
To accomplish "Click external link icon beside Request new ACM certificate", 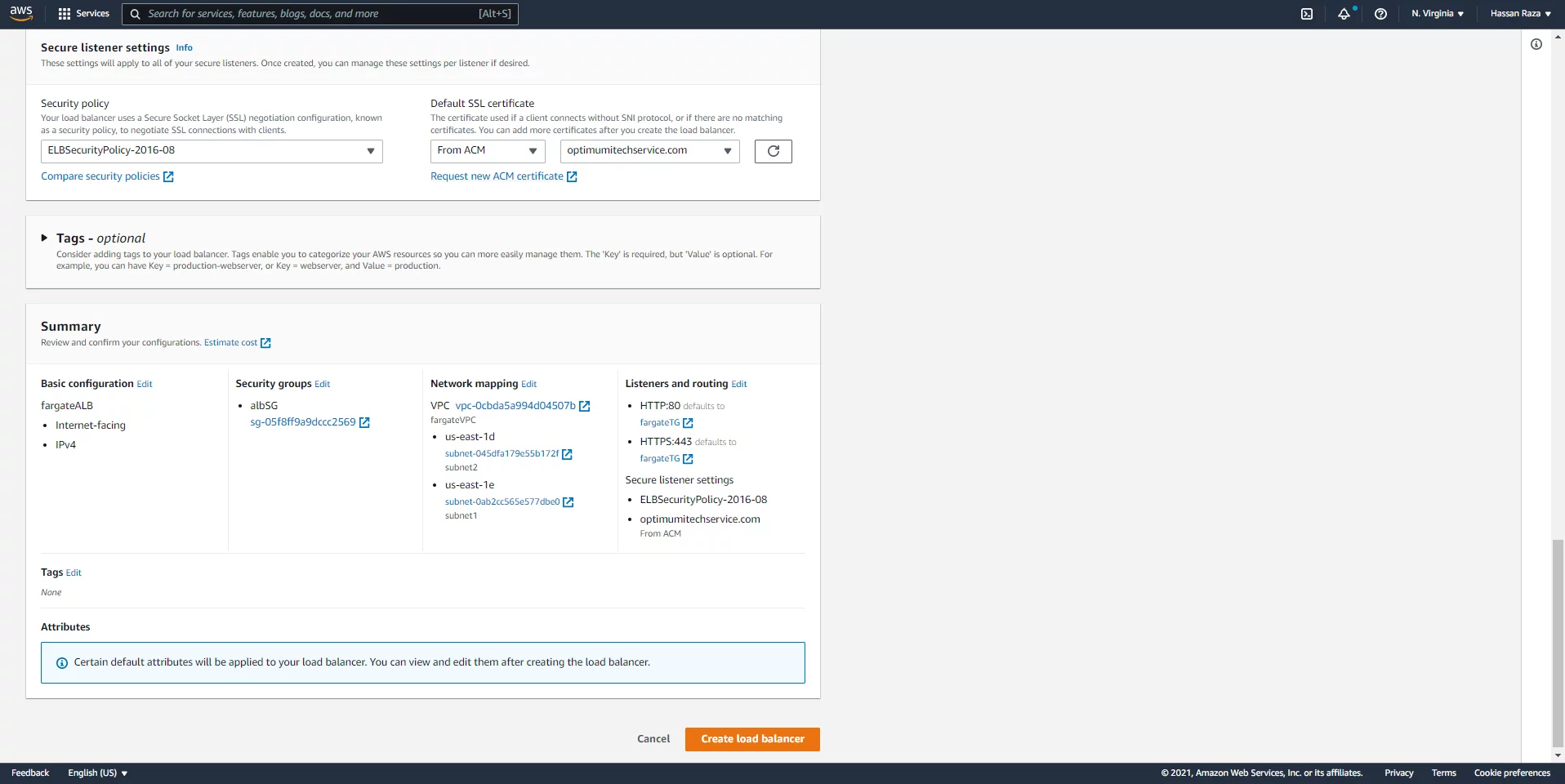I will coord(572,176).
